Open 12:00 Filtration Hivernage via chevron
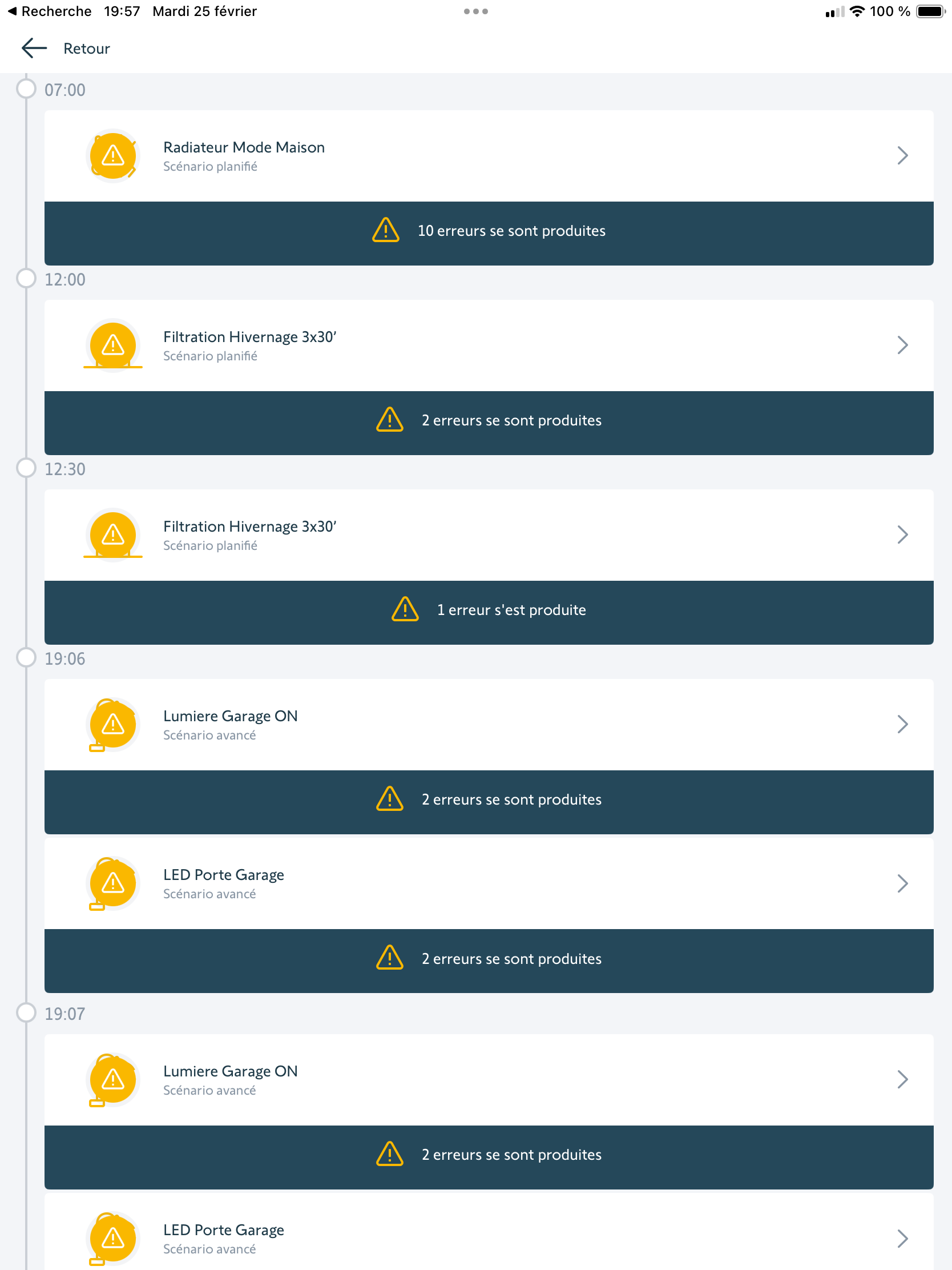 click(902, 345)
